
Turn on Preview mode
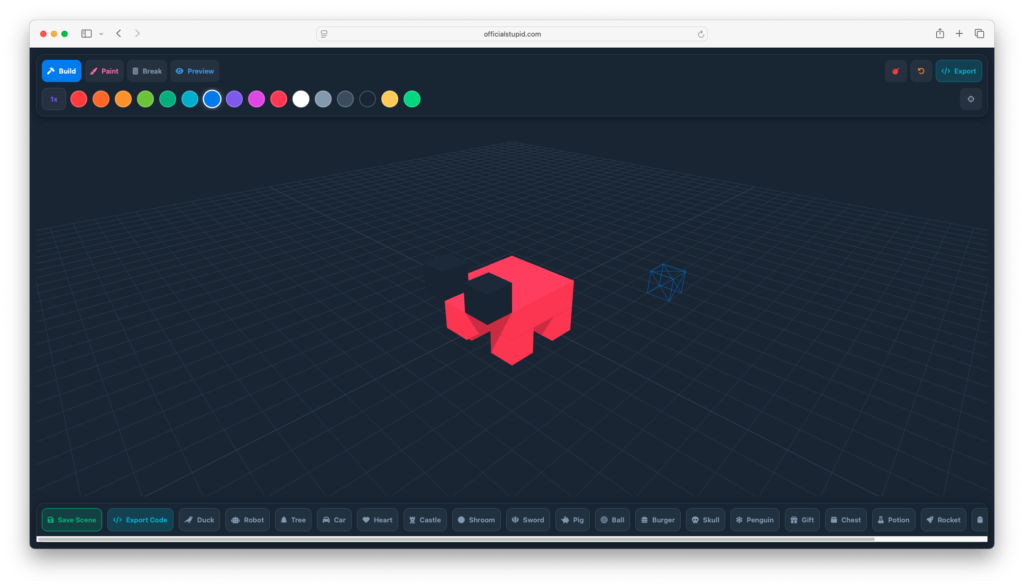tap(194, 71)
